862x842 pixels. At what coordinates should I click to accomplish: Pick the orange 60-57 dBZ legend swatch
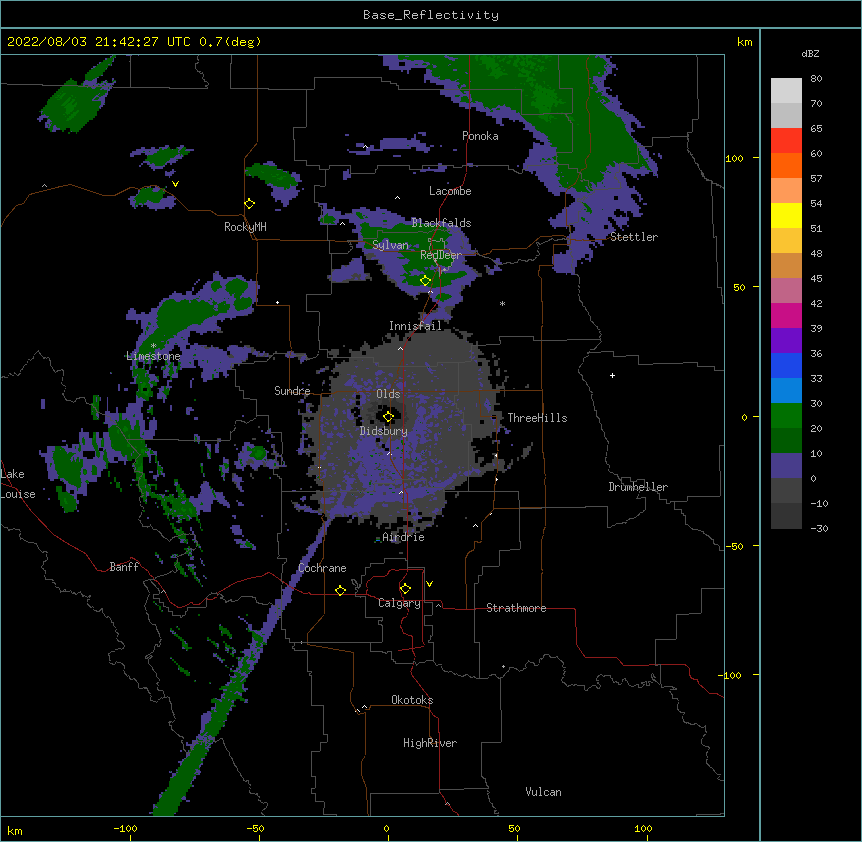tap(786, 165)
